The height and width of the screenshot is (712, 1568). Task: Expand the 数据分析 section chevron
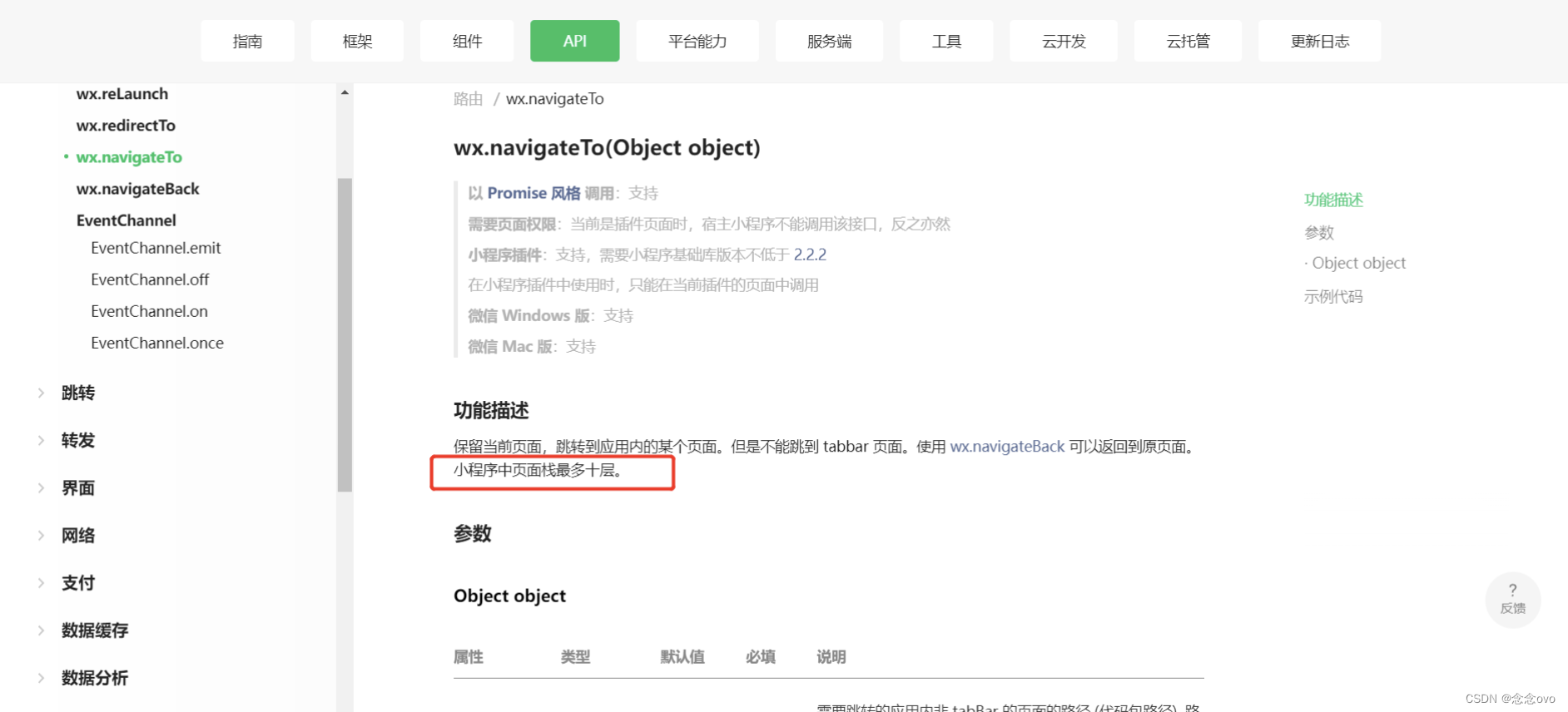[x=41, y=677]
